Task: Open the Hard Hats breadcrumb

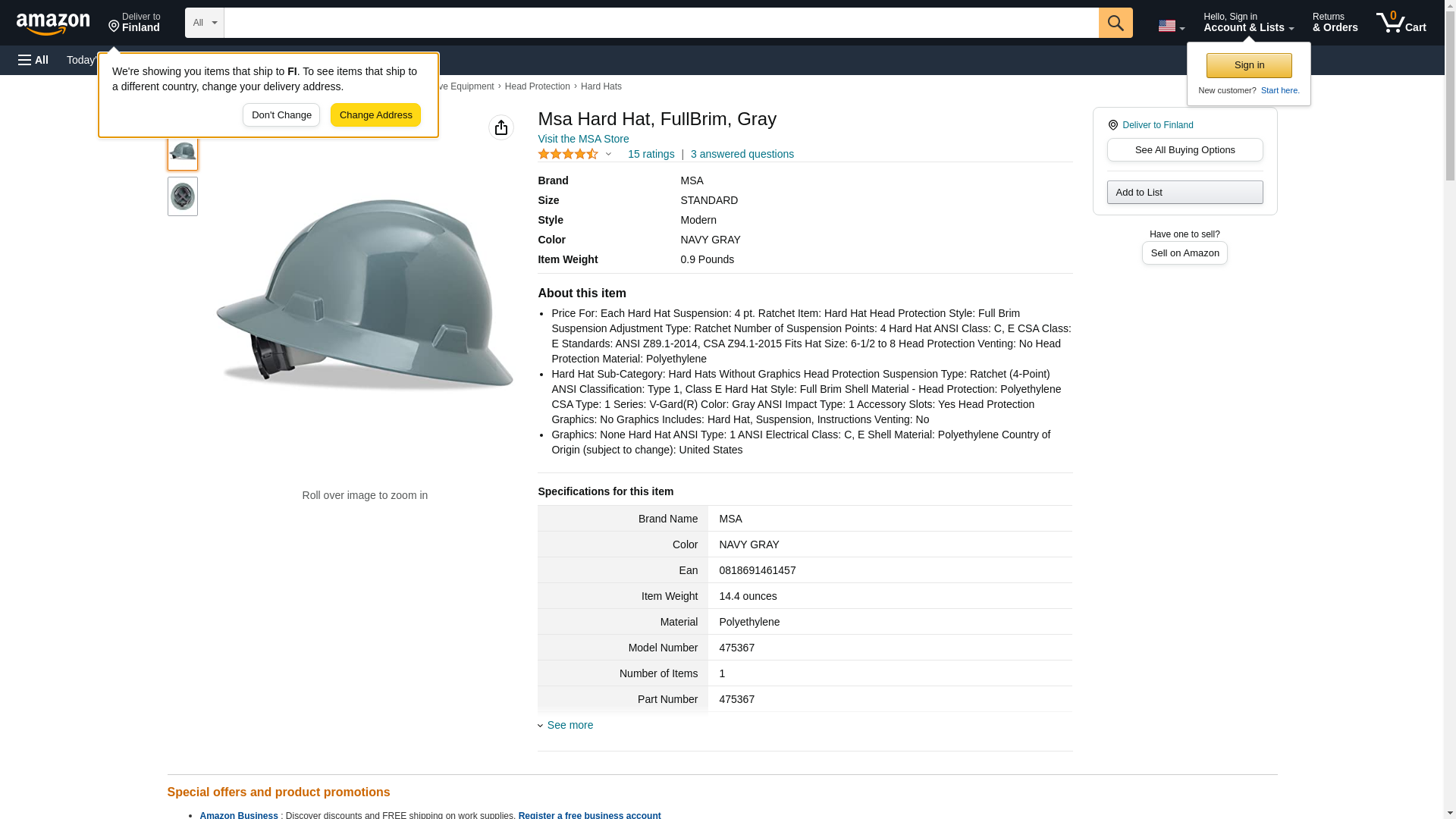Action: point(601,86)
